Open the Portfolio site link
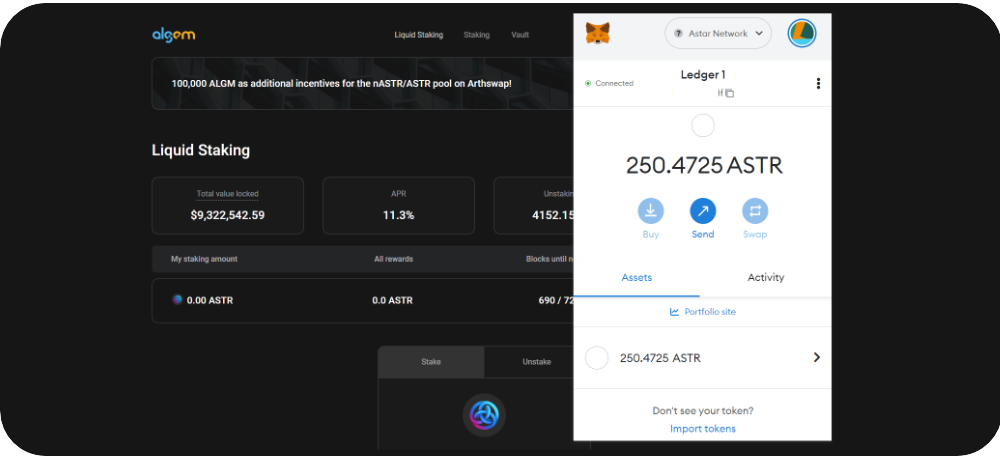 coord(703,312)
